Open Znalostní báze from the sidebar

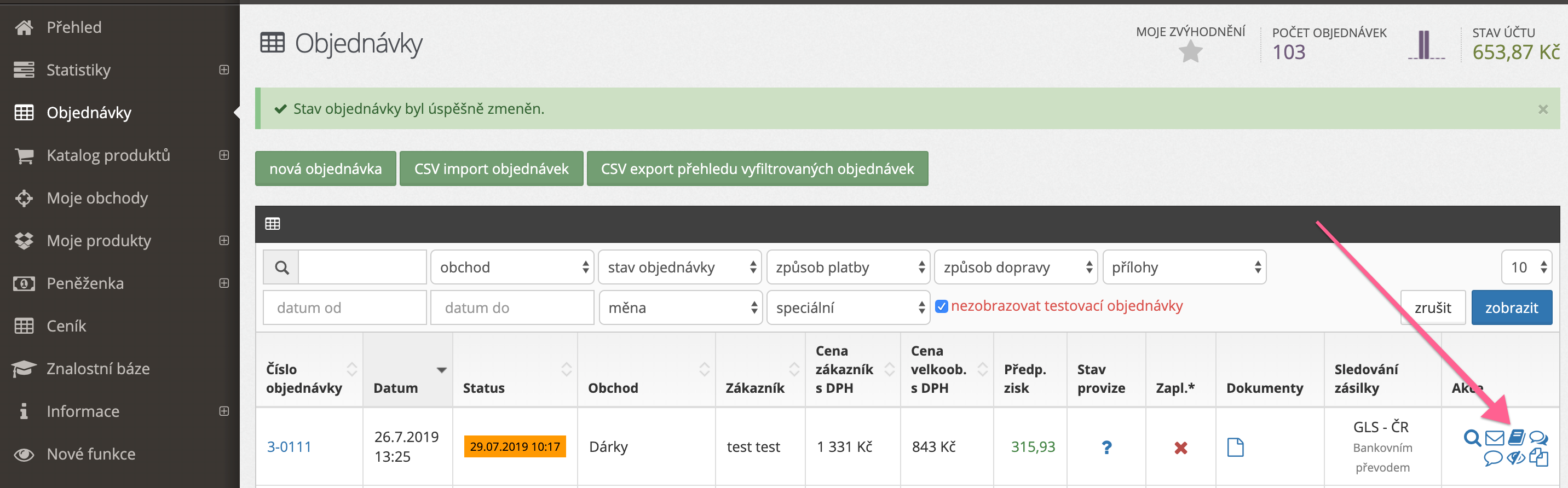pyautogui.click(x=98, y=368)
